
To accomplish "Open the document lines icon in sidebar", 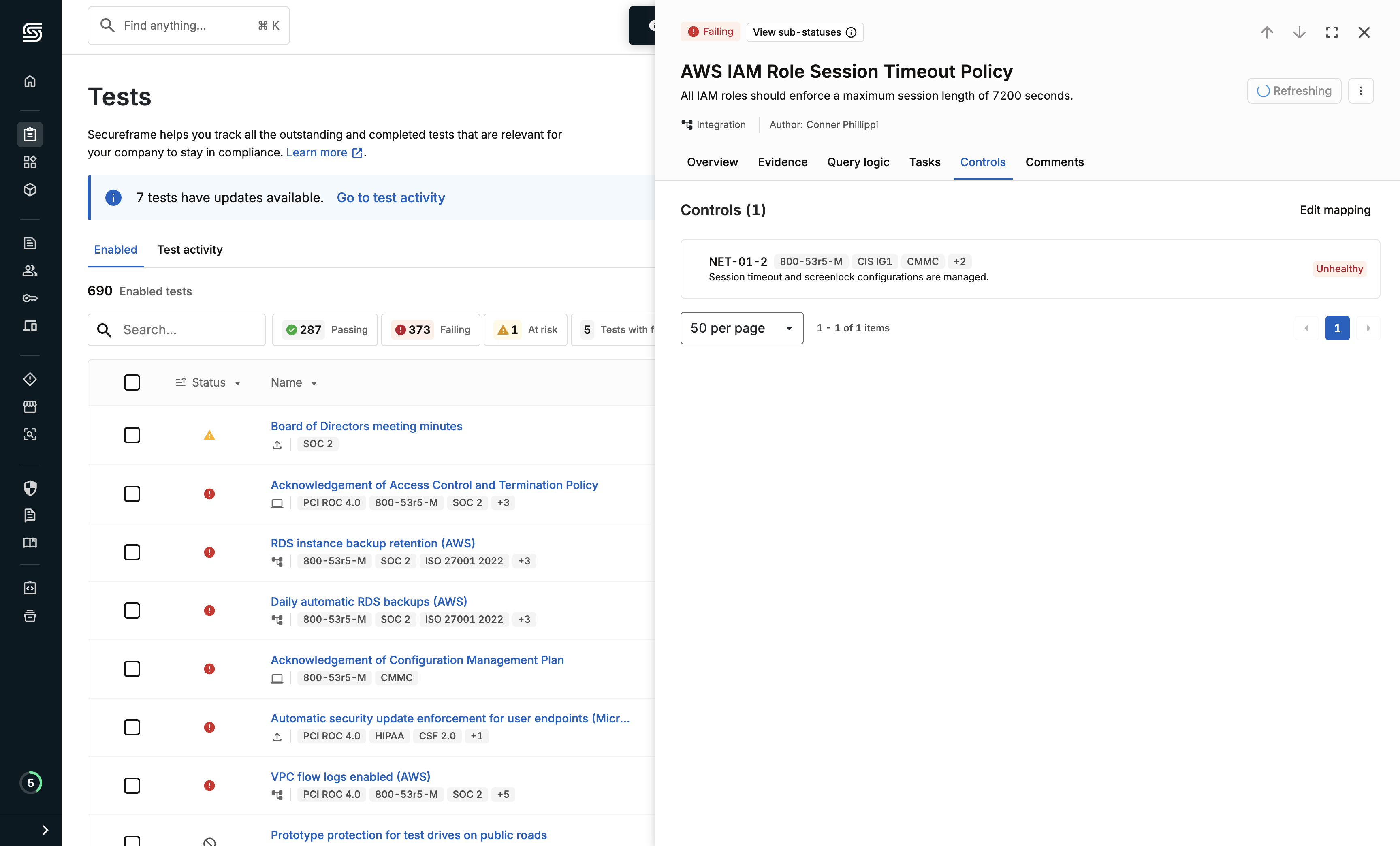I will pos(30,243).
